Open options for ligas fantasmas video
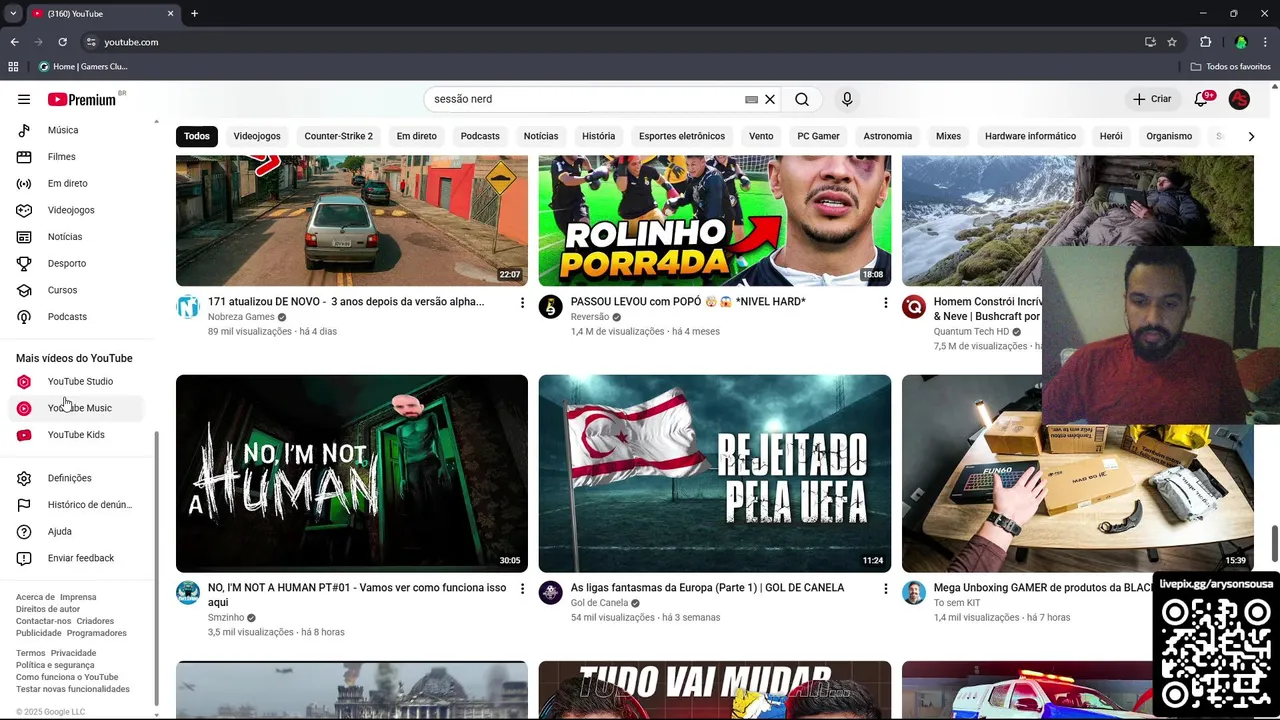The image size is (1280, 720). (x=885, y=589)
